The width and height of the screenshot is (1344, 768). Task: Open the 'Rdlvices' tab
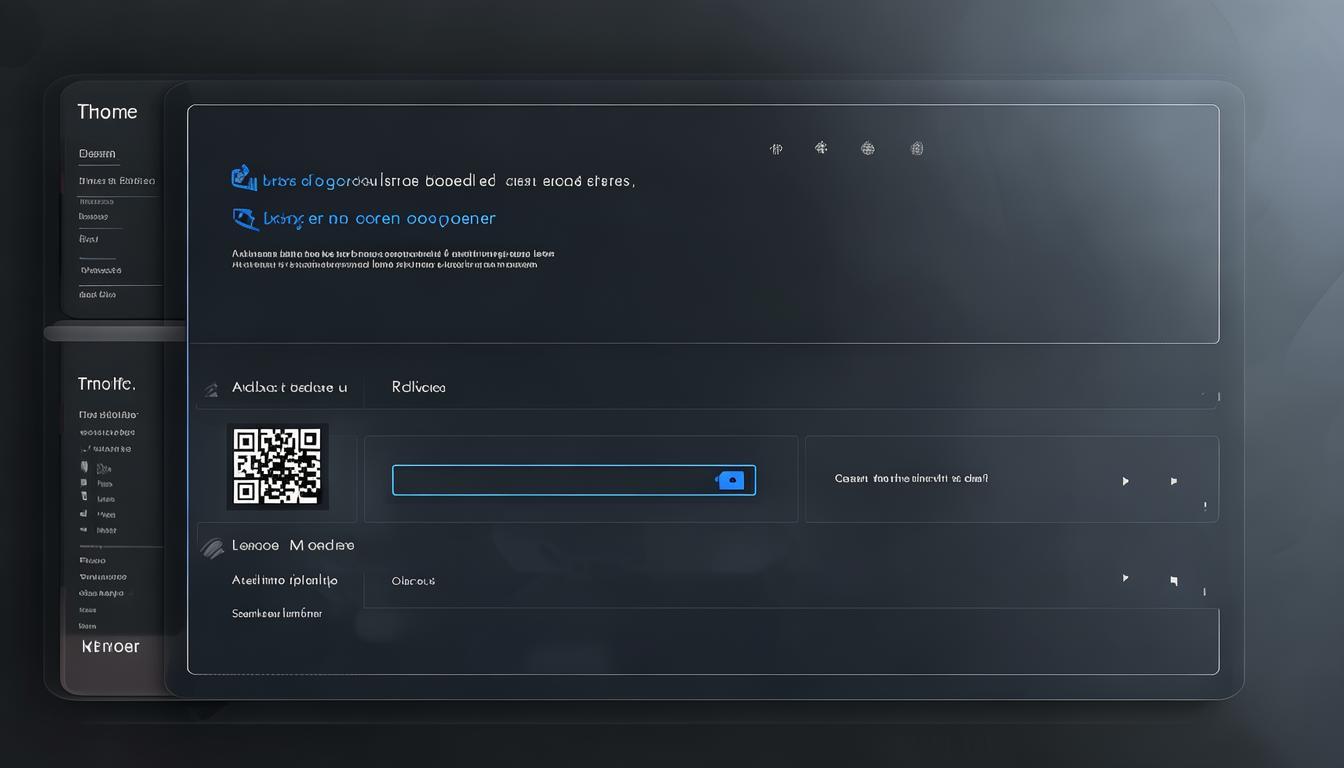pos(418,387)
